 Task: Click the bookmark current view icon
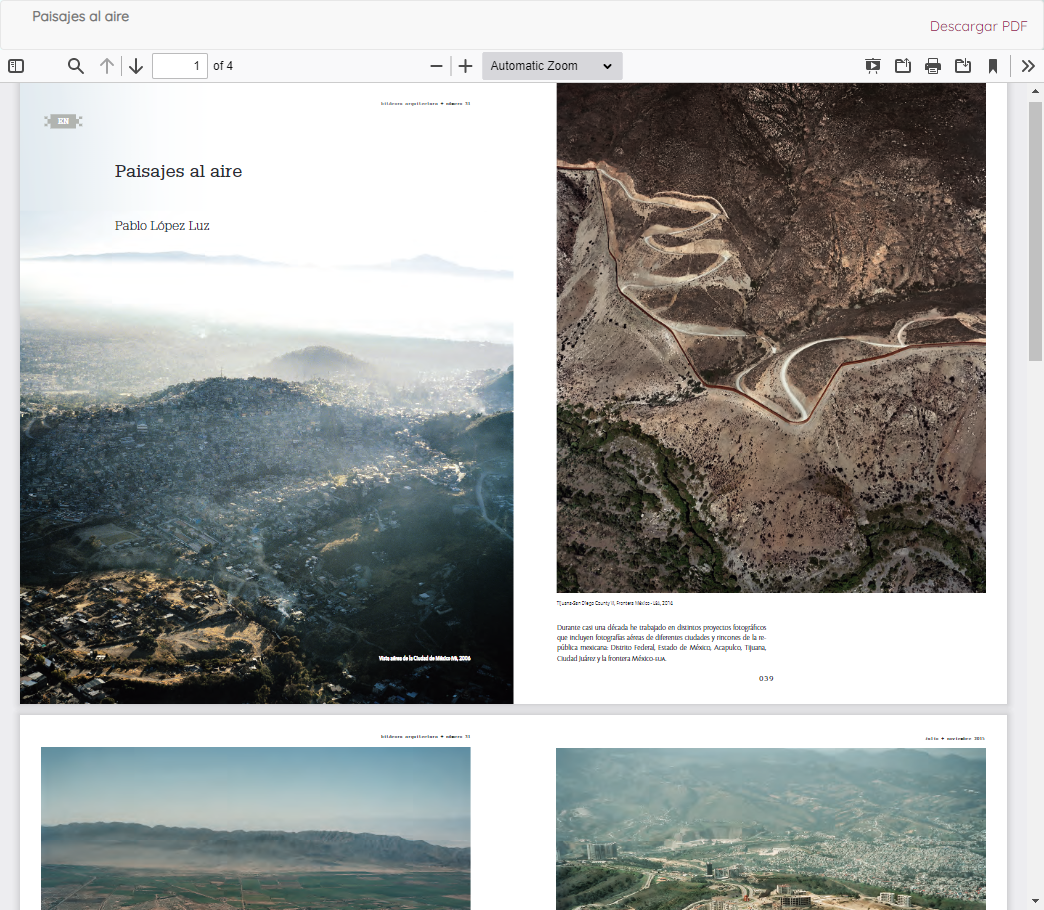(x=993, y=66)
